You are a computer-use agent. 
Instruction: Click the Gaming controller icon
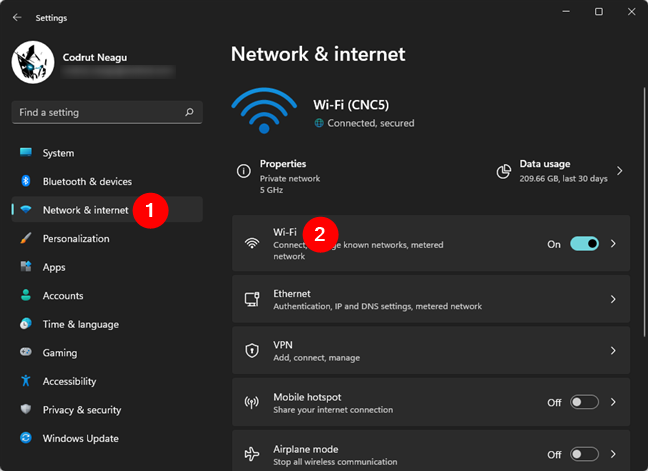click(26, 352)
